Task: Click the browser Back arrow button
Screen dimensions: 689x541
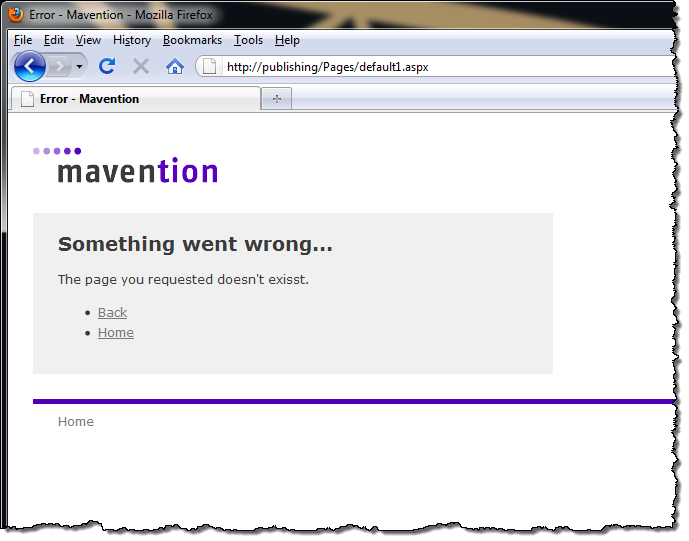Action: coord(29,66)
